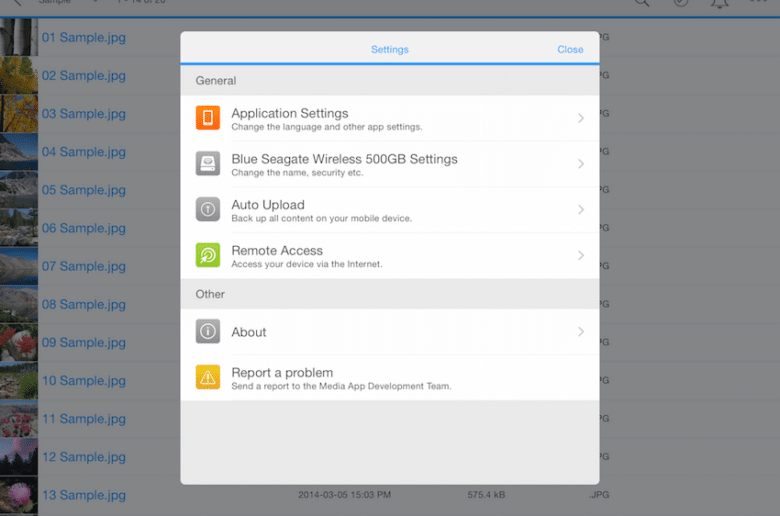The width and height of the screenshot is (780, 516).
Task: Tap the thumbnail for 02 Sample.jpg
Action: (19, 76)
